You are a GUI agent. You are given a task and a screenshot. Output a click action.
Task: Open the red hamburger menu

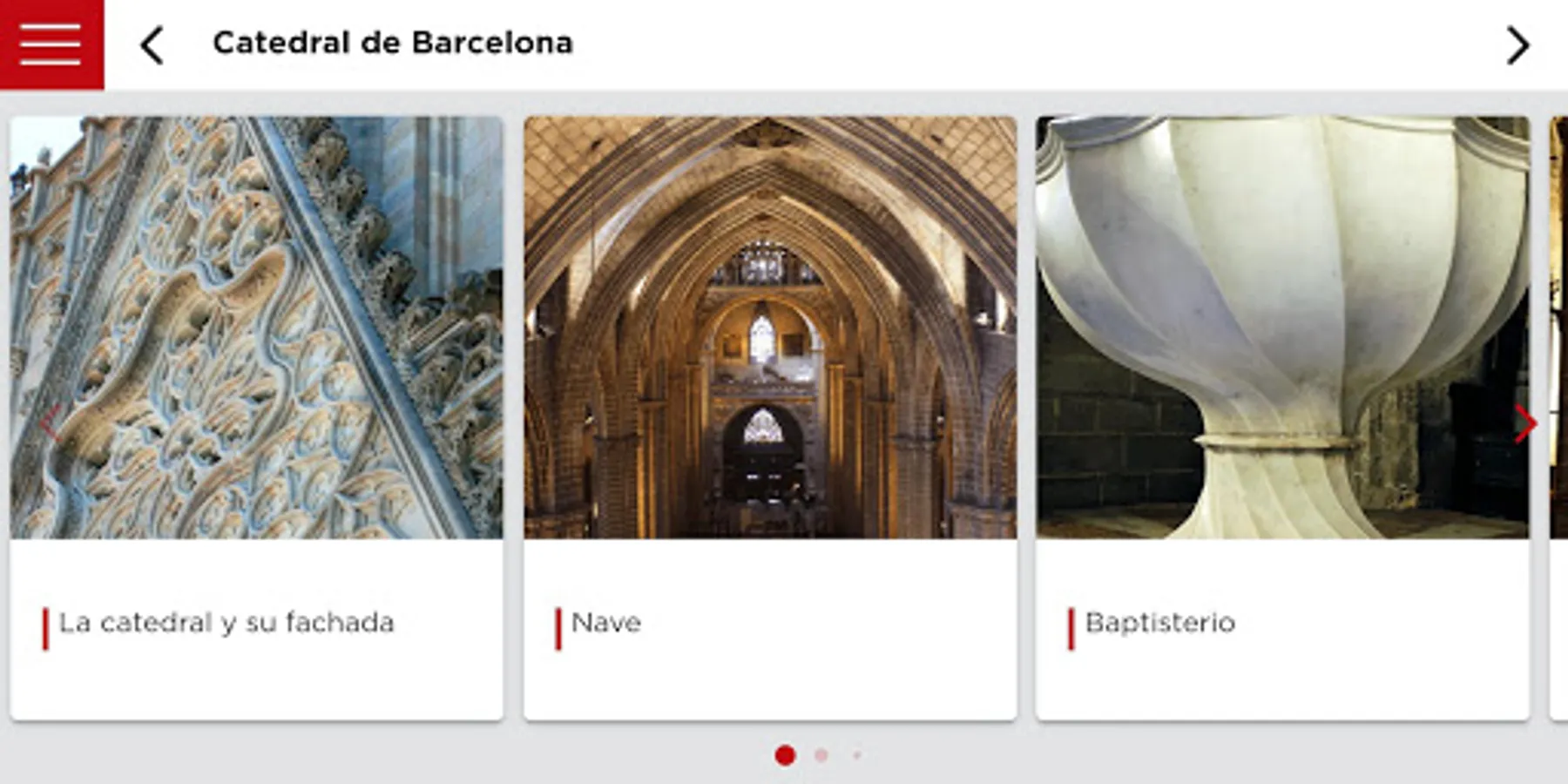[x=51, y=44]
